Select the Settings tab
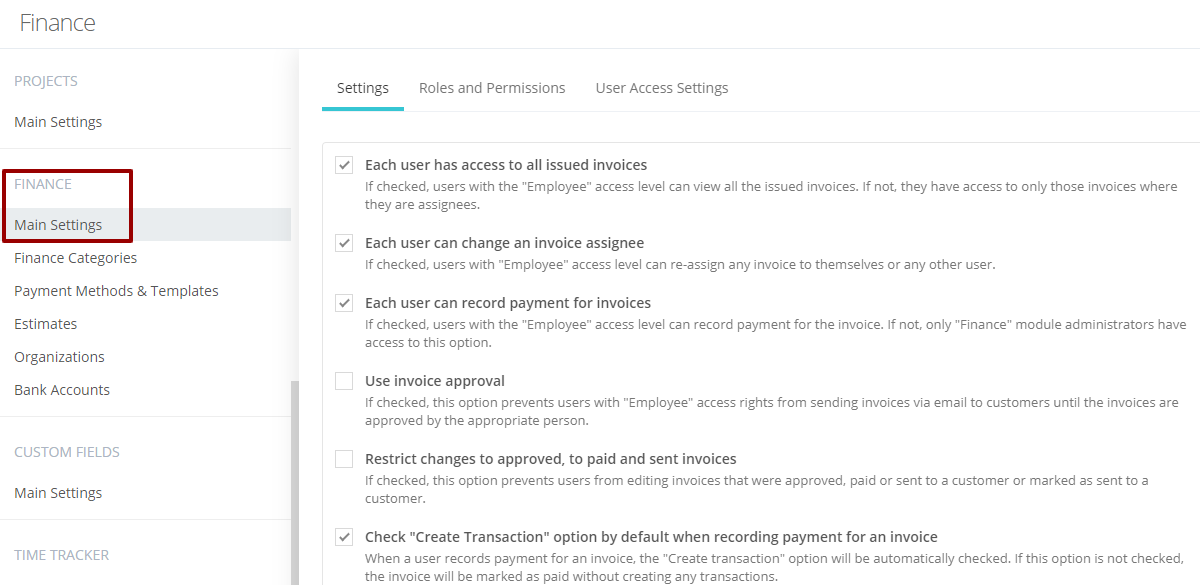 point(363,88)
